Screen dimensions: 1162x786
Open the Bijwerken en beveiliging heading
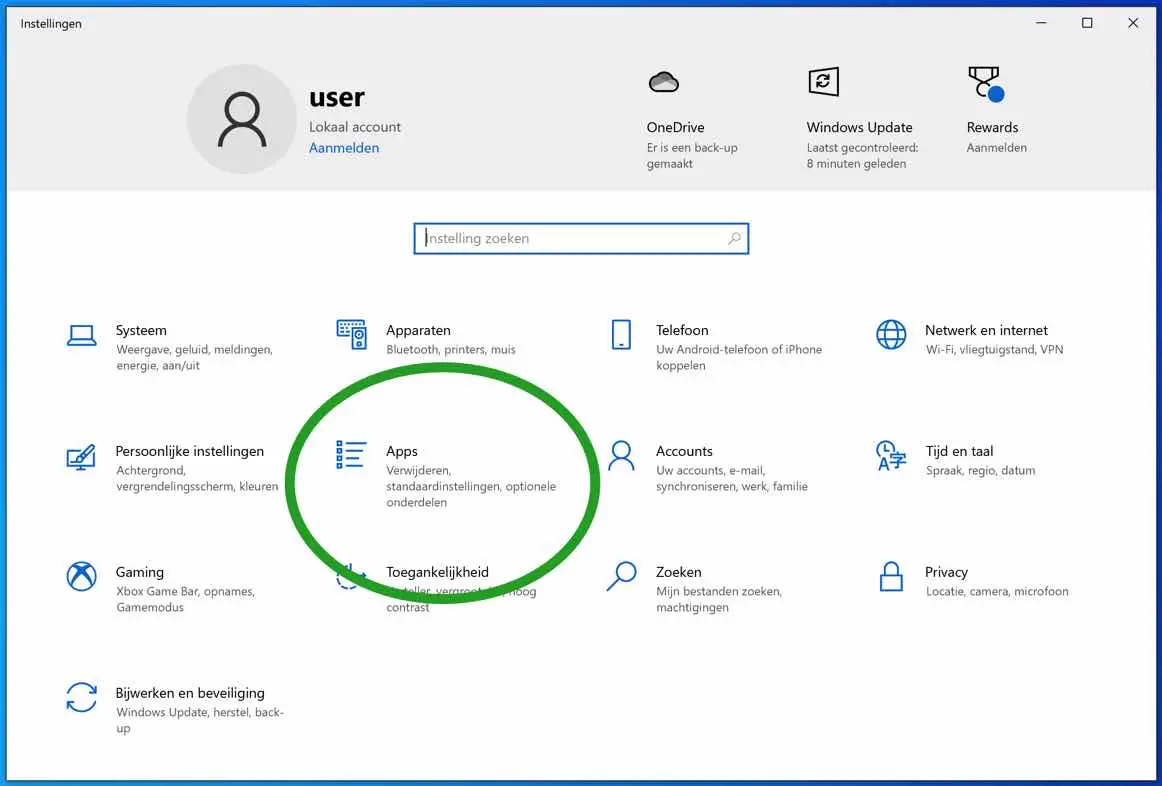click(190, 693)
